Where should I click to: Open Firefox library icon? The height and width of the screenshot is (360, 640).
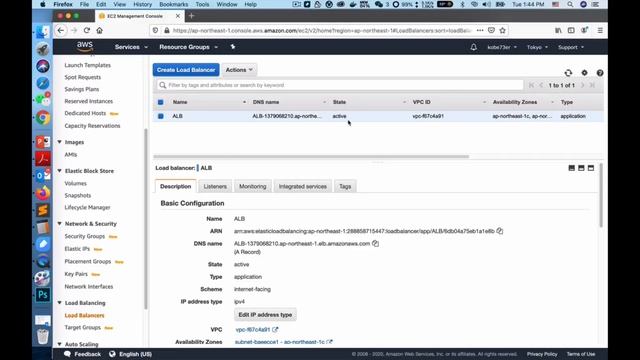tap(558, 30)
